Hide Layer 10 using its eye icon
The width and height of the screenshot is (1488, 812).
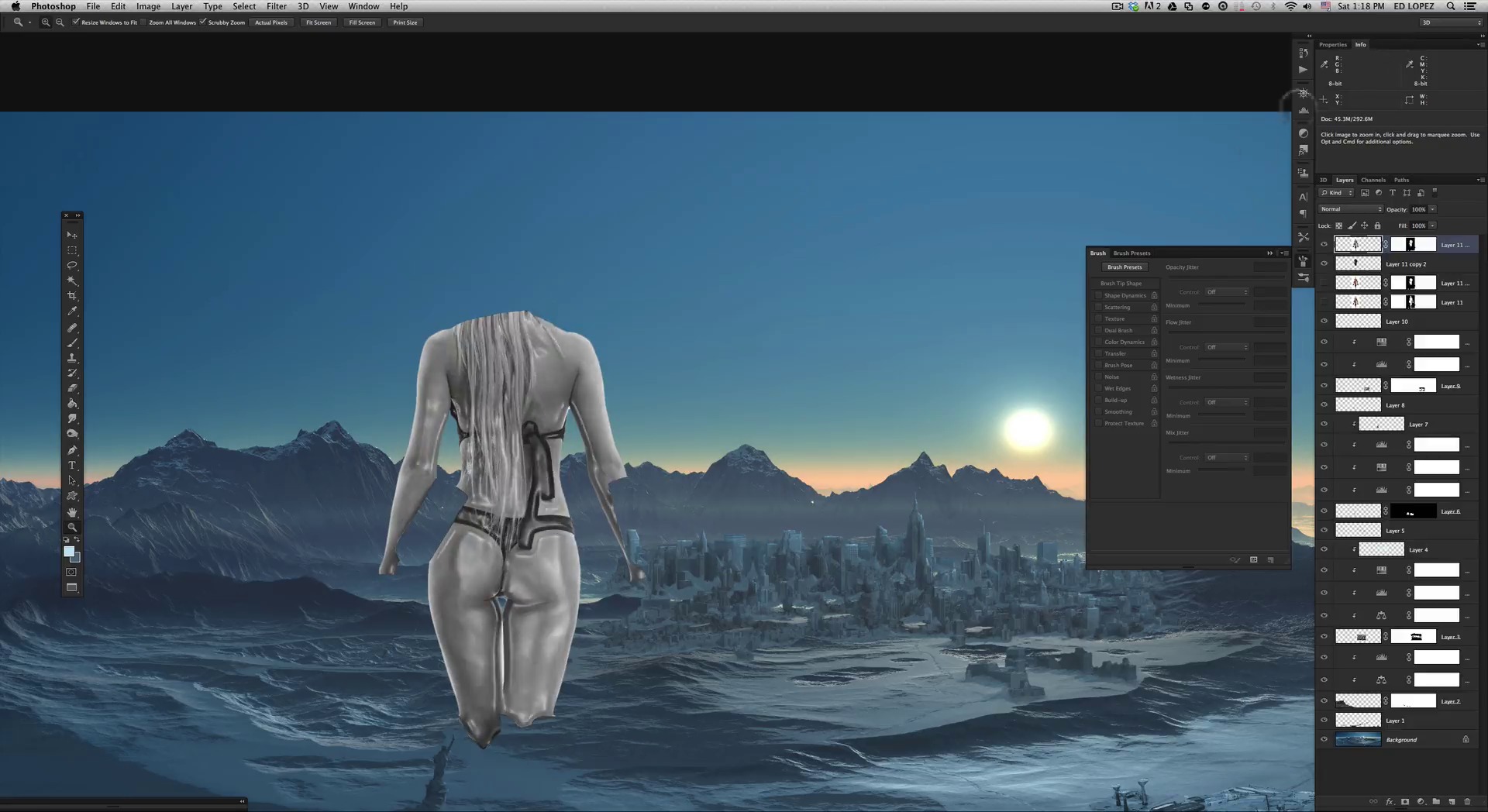click(1324, 322)
